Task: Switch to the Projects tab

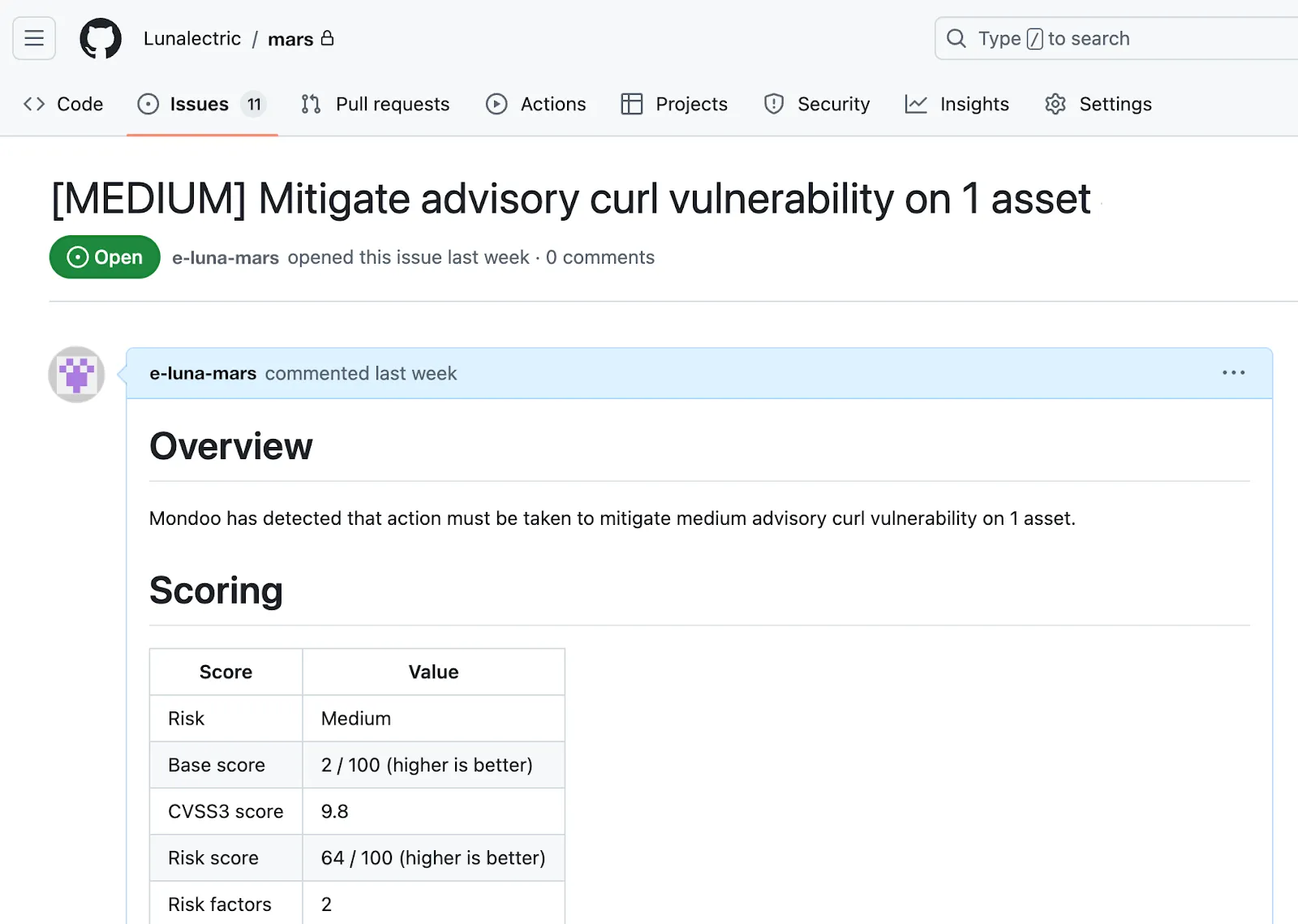Action: pos(674,104)
